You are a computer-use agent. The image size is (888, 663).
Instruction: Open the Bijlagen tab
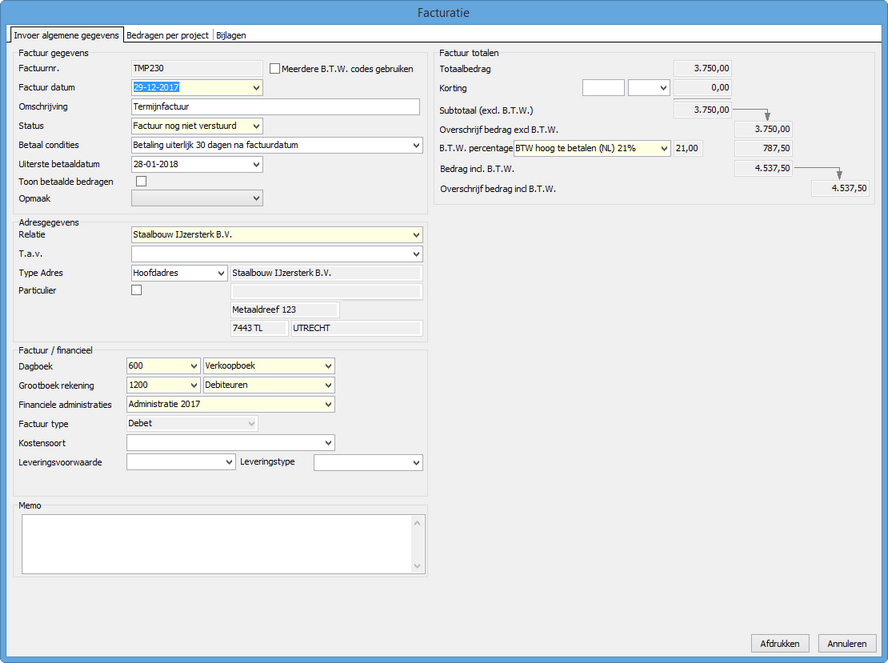click(x=231, y=35)
